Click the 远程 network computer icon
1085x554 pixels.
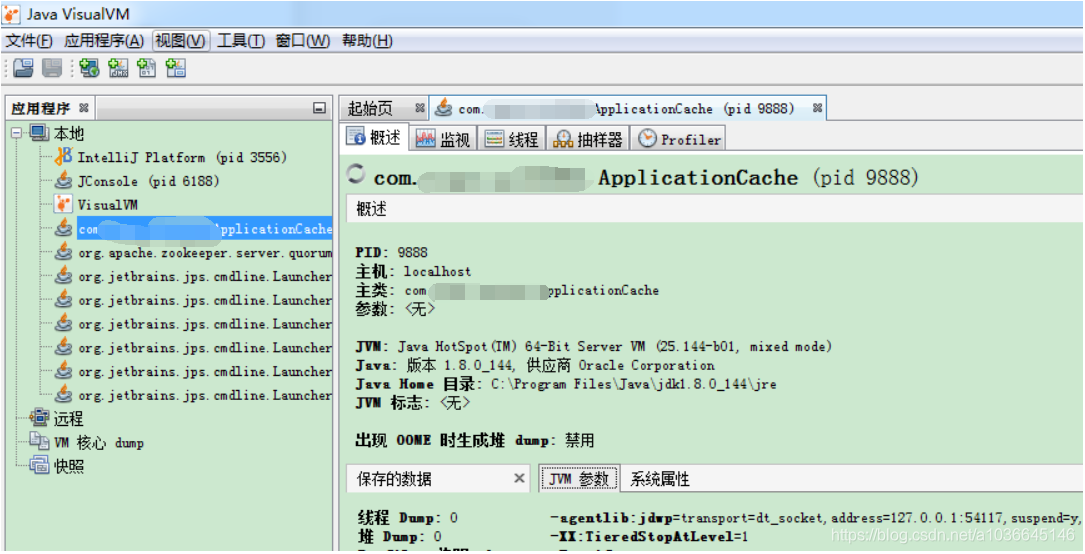pyautogui.click(x=39, y=418)
